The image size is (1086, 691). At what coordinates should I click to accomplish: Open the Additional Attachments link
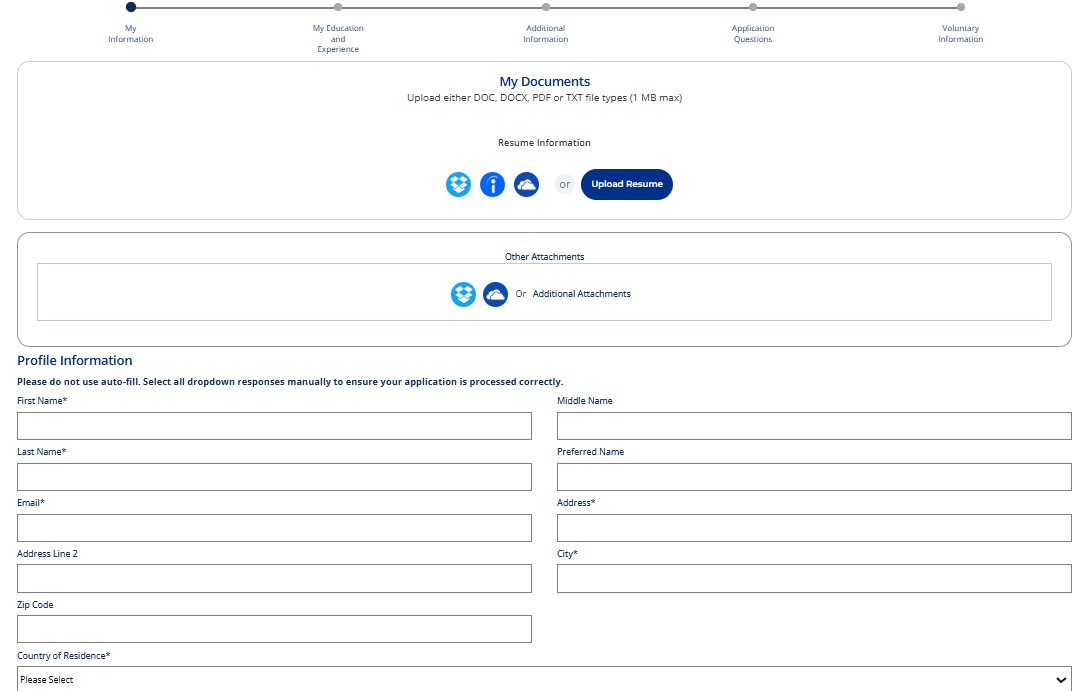click(582, 294)
